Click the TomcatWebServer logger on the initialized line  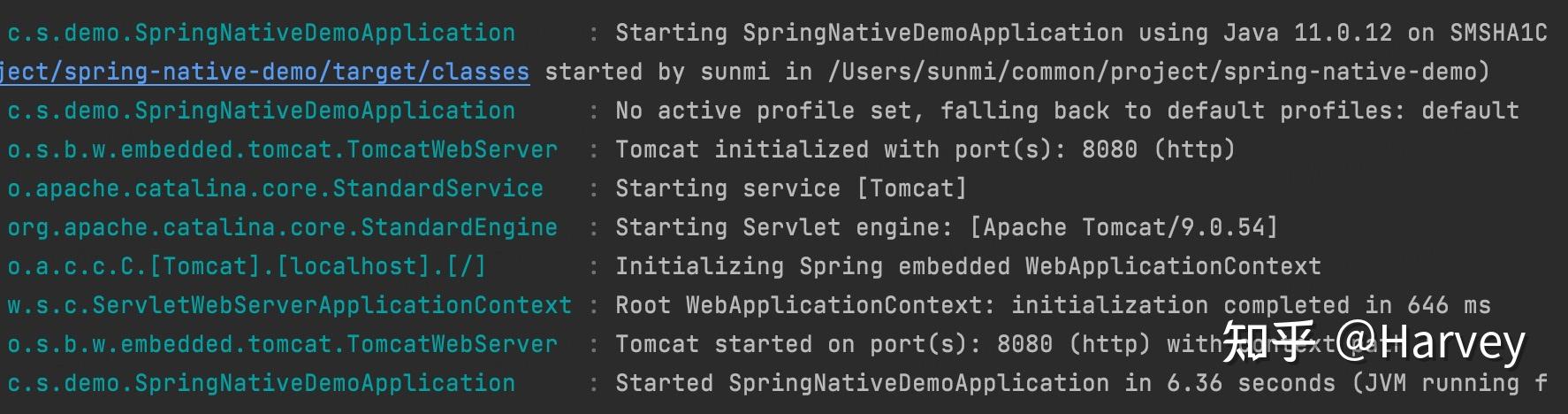click(283, 149)
